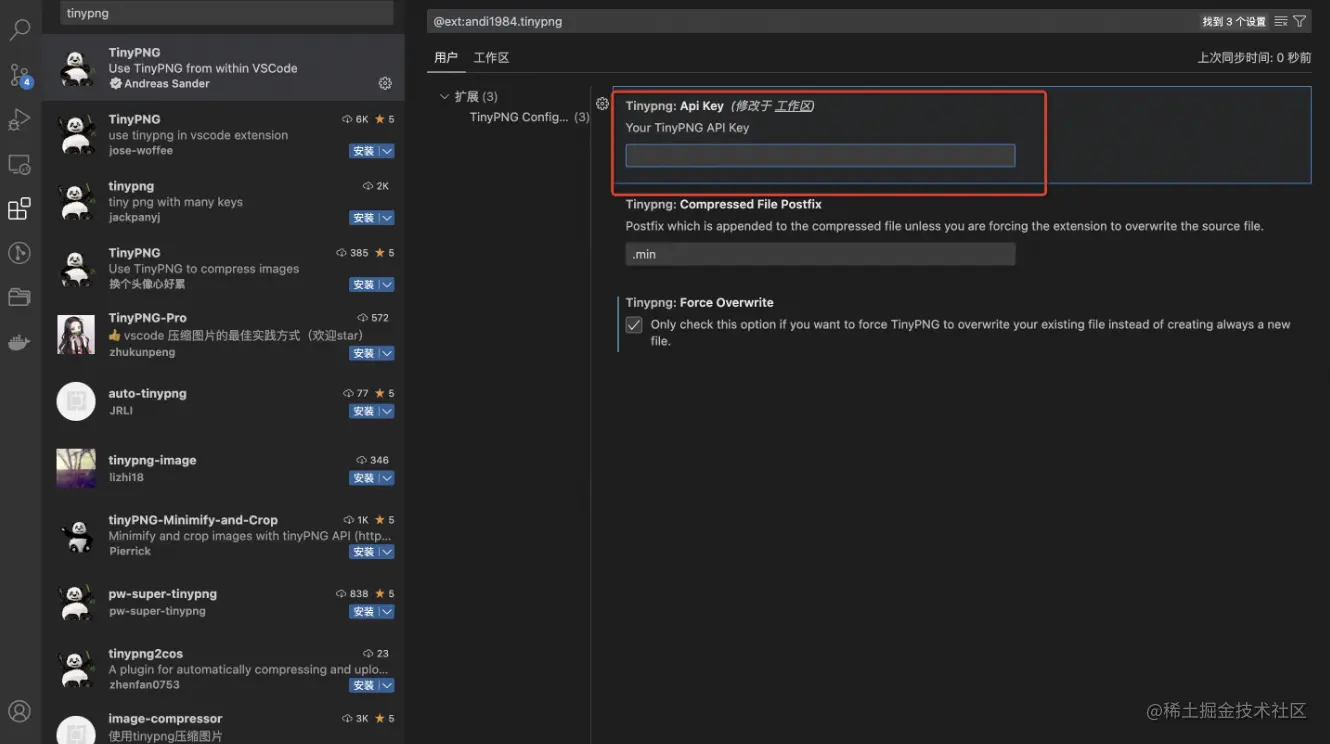The width and height of the screenshot is (1330, 744).
Task: Select the '上次同步时间: 0 秒前' status text
Action: [x=1254, y=58]
